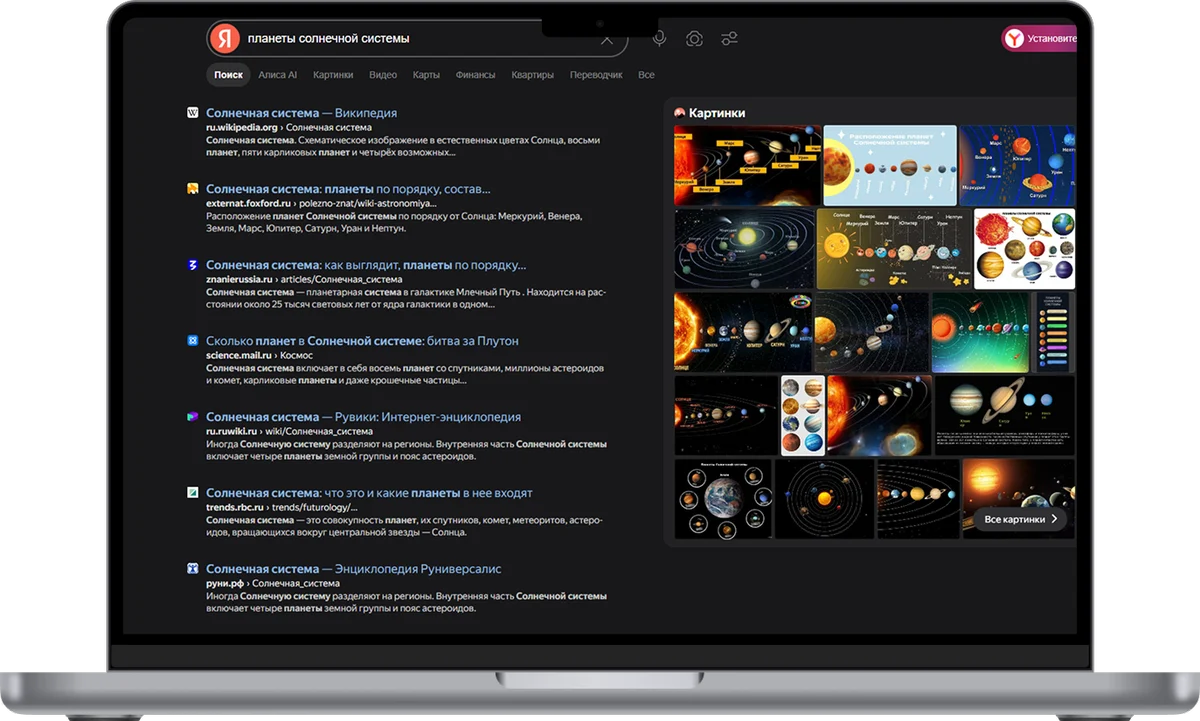Viewport: 1200px width, 721px height.
Task: Open the Финансы tab
Action: click(475, 75)
